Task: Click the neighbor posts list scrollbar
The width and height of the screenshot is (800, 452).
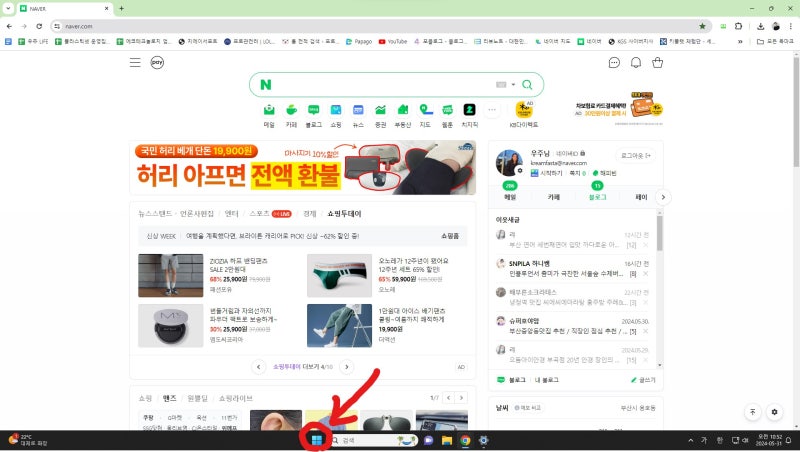Action: click(x=660, y=233)
